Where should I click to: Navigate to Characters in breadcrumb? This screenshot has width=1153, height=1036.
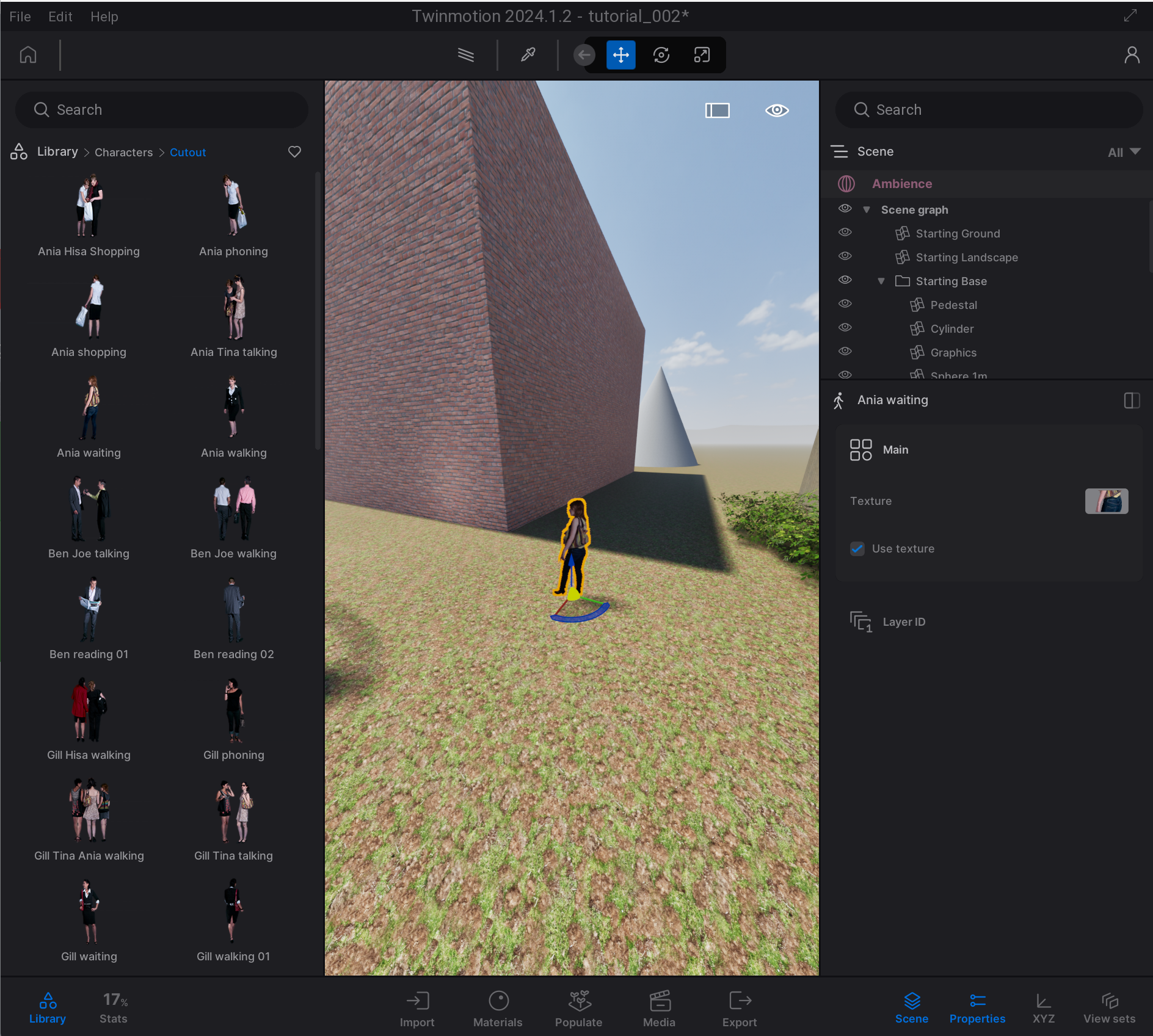tap(123, 153)
